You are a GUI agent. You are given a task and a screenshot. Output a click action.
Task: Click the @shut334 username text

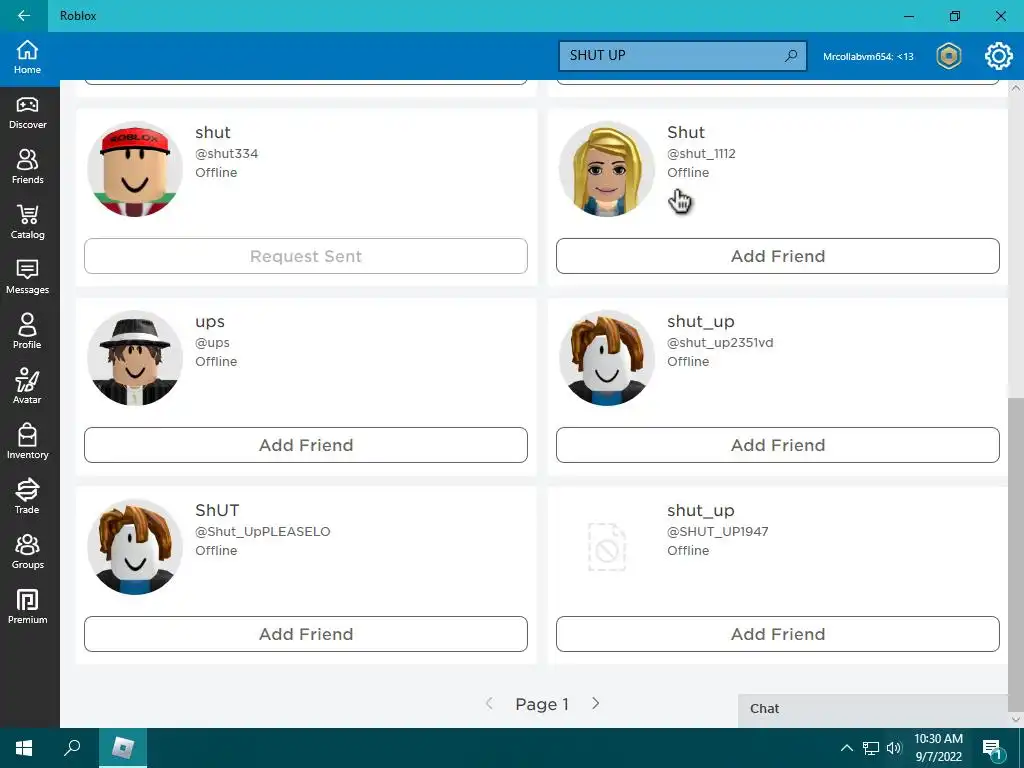click(227, 153)
